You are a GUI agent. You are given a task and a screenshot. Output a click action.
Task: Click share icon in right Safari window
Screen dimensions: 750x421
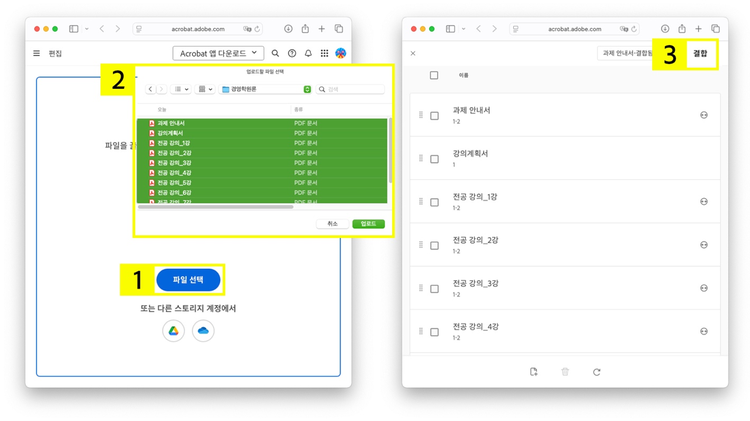point(682,29)
